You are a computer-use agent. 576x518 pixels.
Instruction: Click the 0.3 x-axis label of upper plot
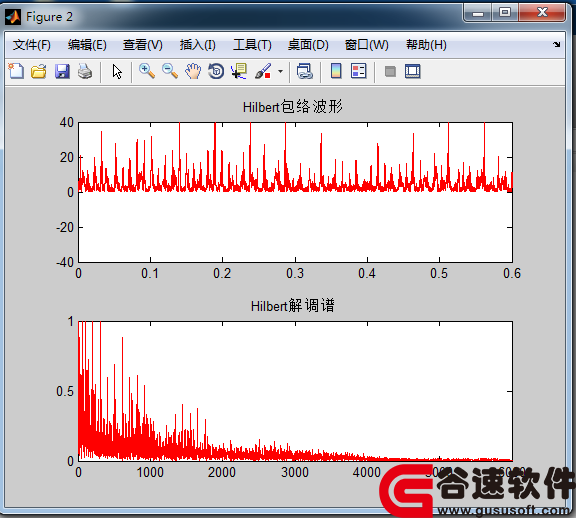[x=295, y=273]
